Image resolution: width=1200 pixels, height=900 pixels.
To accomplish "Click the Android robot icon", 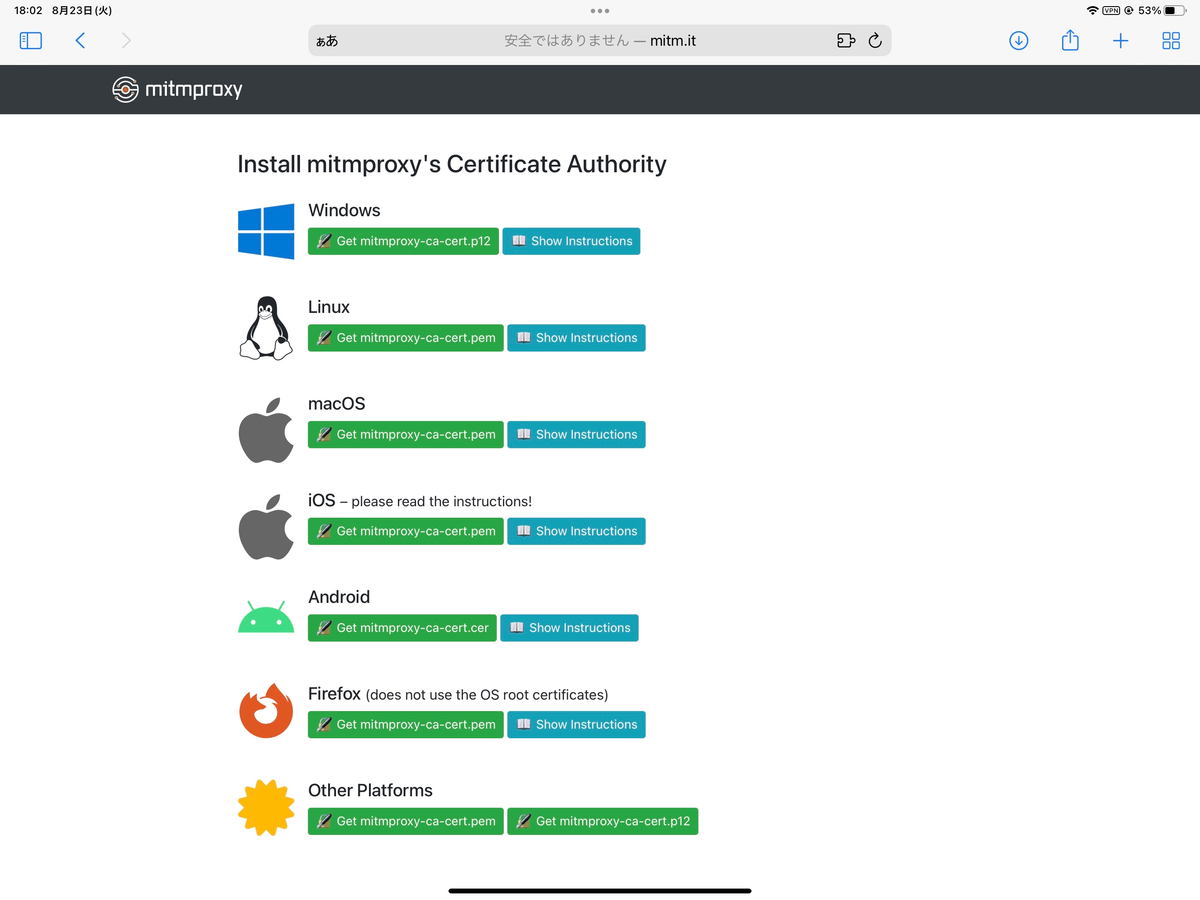I will click(x=266, y=618).
